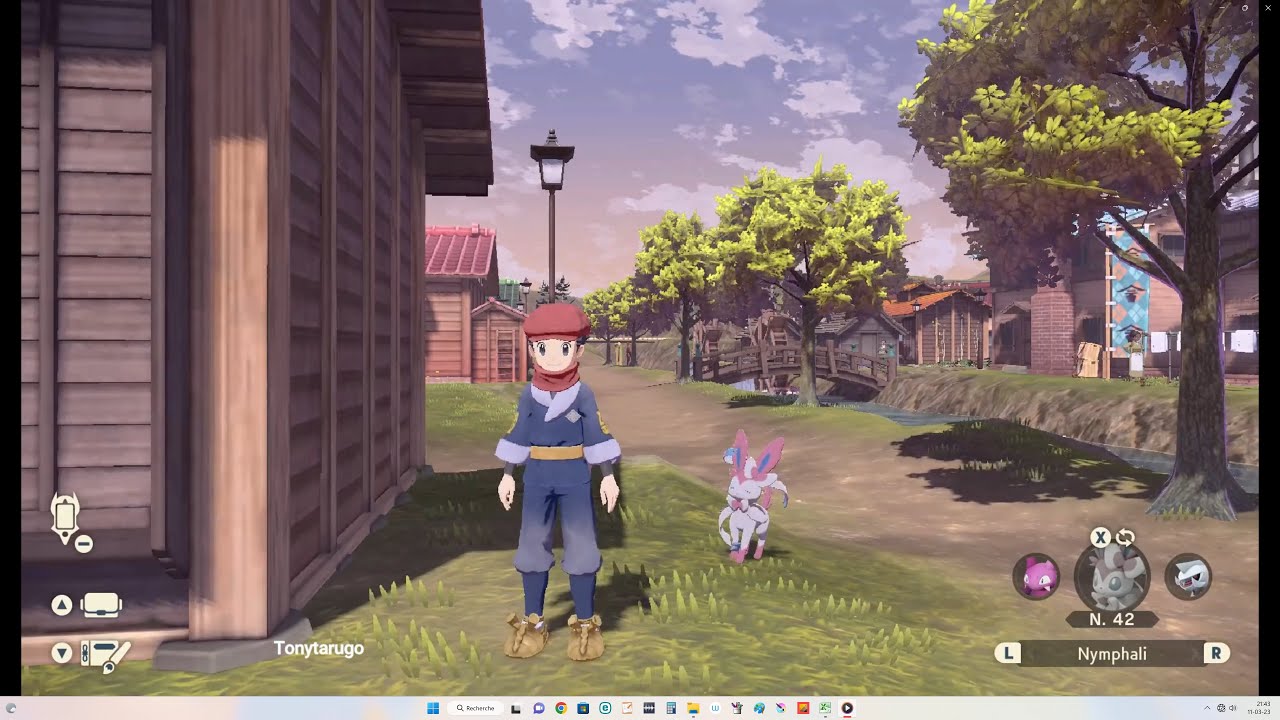The image size is (1280, 720).
Task: Click the X button prompt above party
Action: tap(1100, 537)
